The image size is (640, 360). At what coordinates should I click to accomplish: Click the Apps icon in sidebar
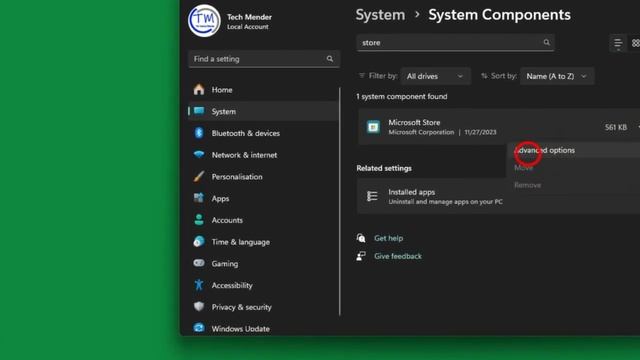[199, 198]
